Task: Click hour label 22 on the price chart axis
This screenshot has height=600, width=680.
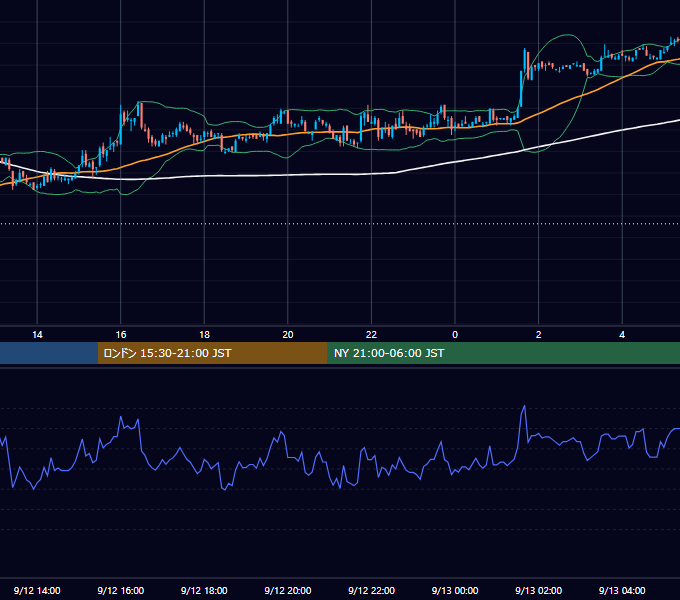Action: [372, 335]
